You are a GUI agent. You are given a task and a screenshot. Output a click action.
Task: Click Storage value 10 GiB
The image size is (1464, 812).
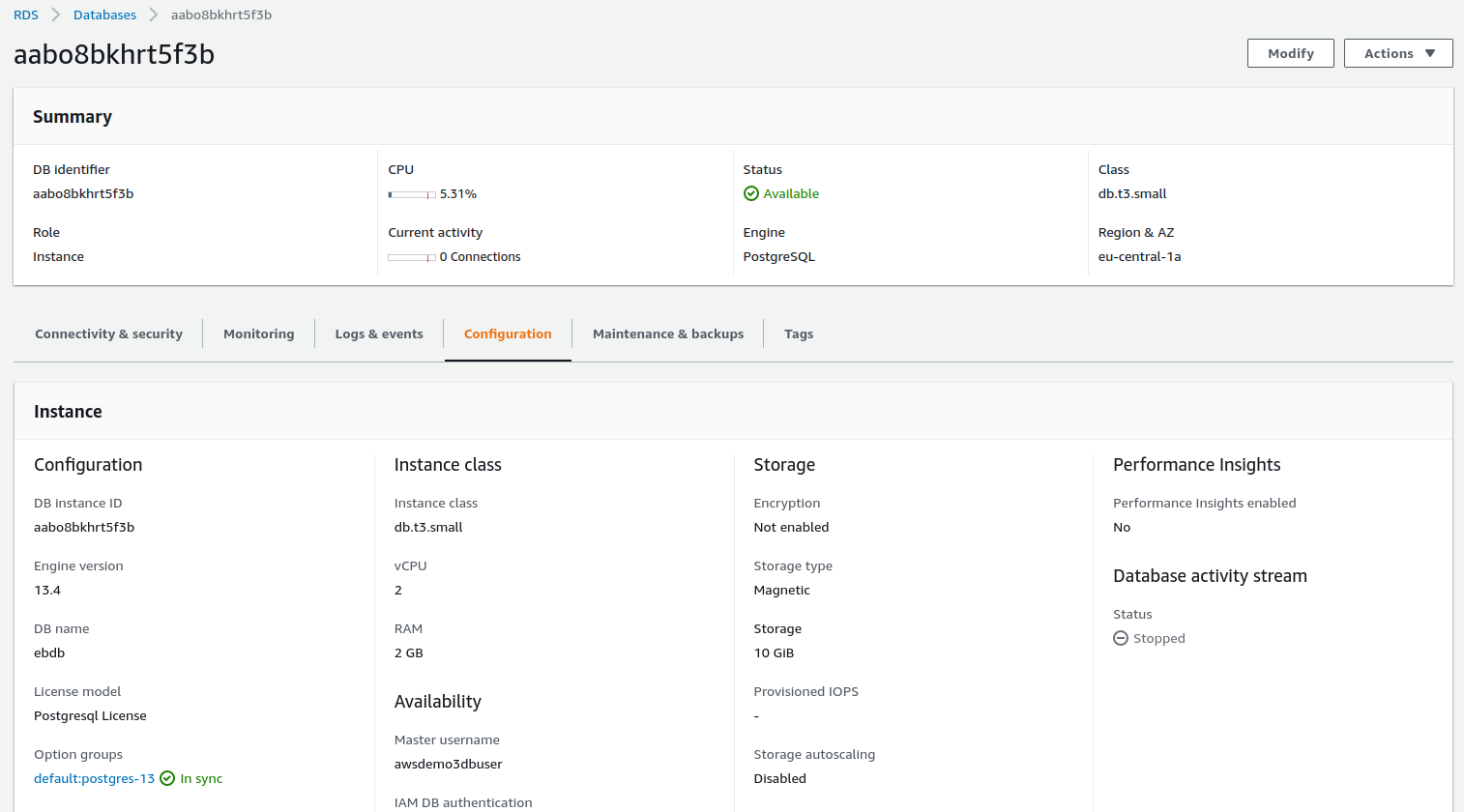point(774,652)
